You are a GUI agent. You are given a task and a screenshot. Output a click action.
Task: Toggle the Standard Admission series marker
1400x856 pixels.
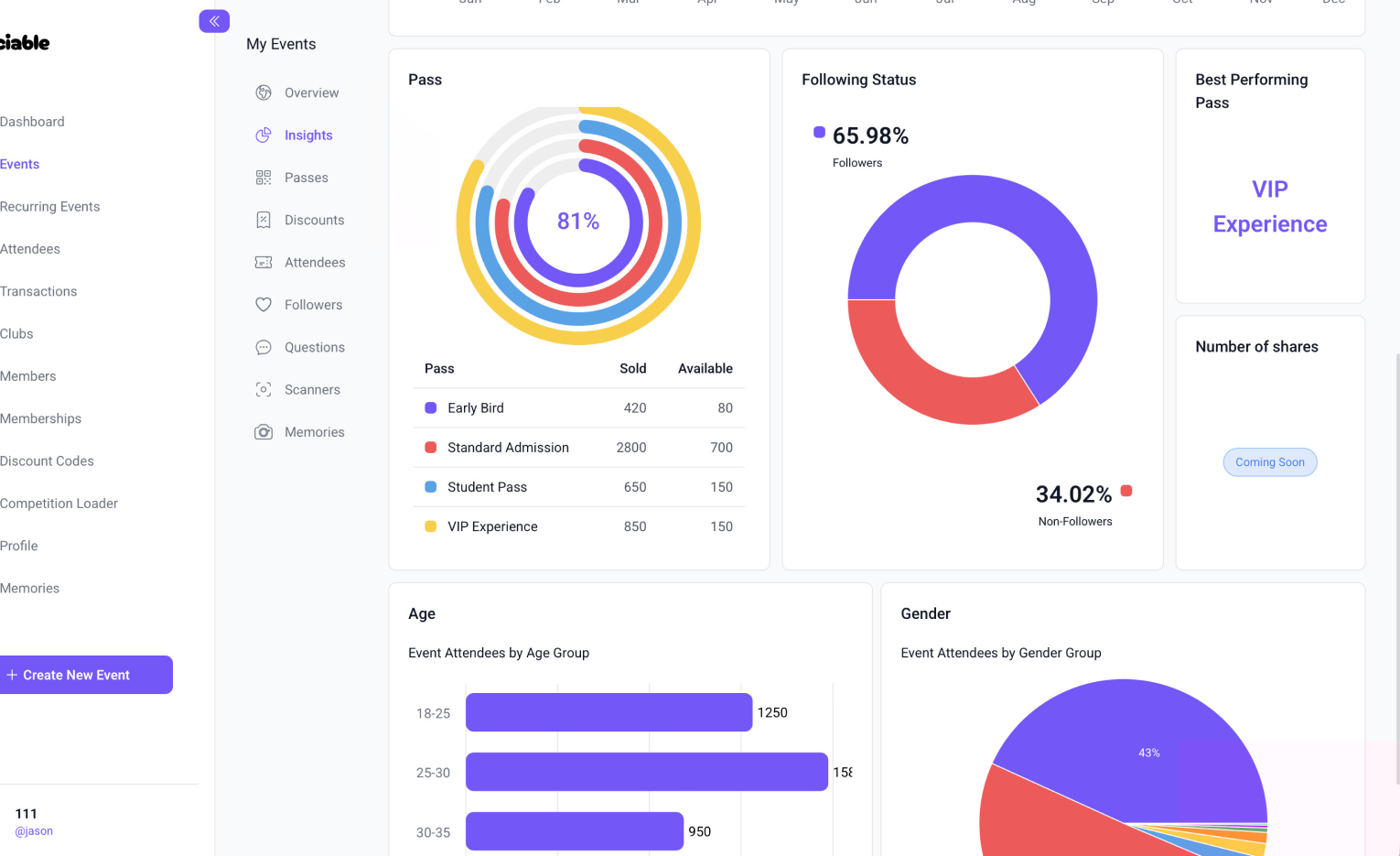click(x=431, y=447)
